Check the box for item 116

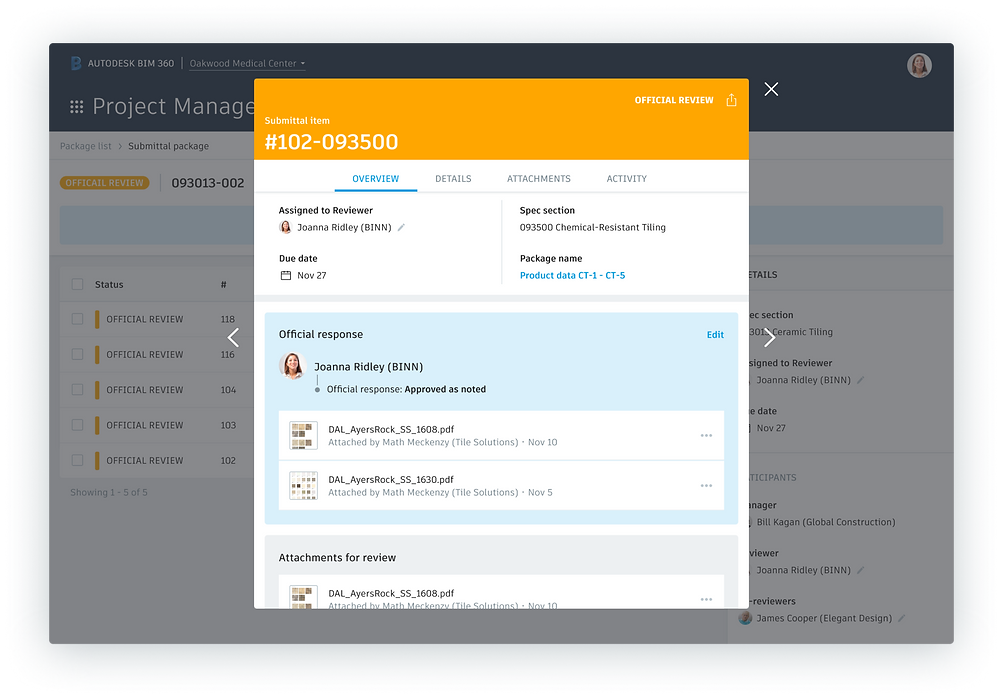click(77, 354)
